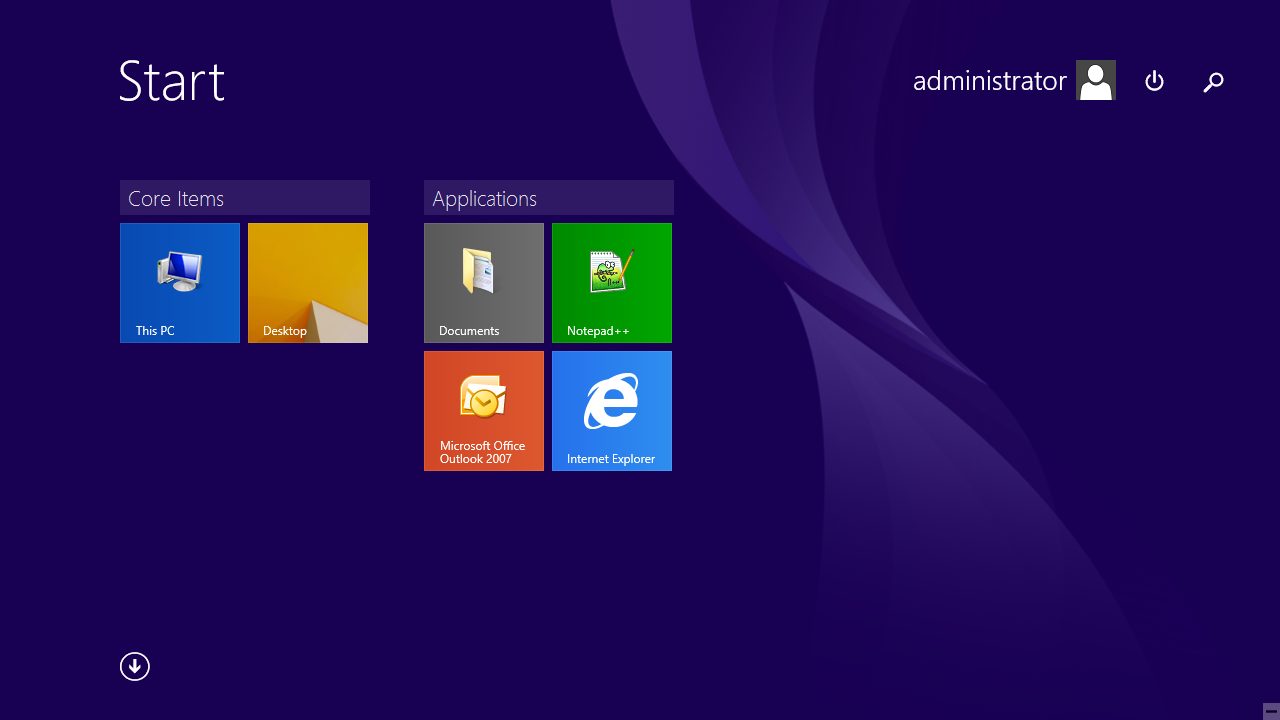Show all apps with down arrow
The image size is (1280, 720).
point(135,667)
